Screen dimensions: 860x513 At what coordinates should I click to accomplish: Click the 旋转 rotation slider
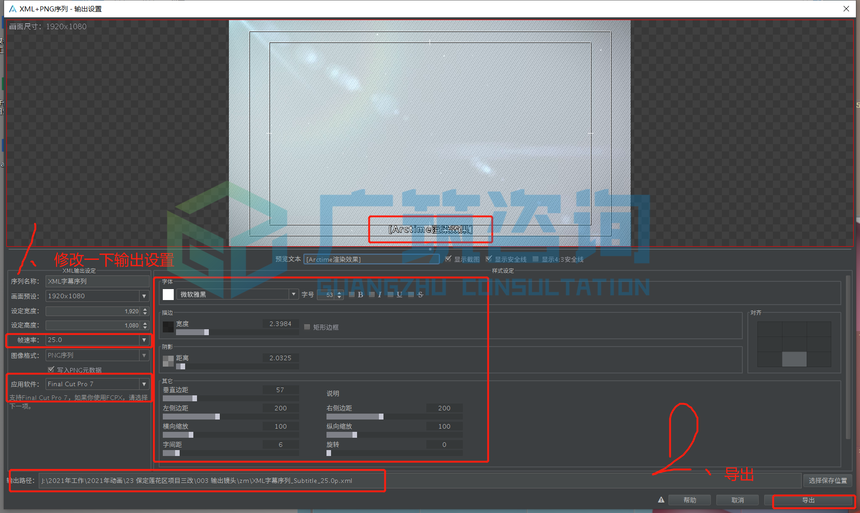click(x=394, y=453)
